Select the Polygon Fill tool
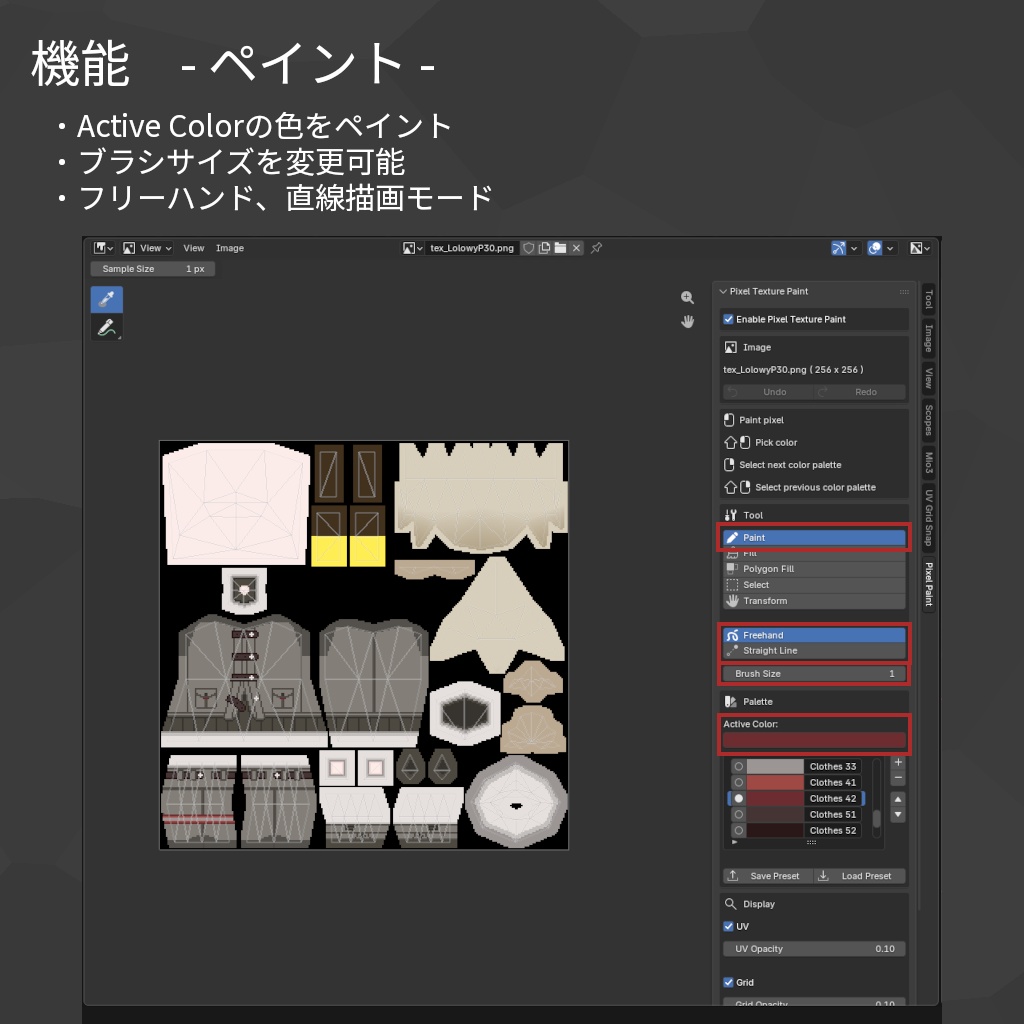 [814, 569]
